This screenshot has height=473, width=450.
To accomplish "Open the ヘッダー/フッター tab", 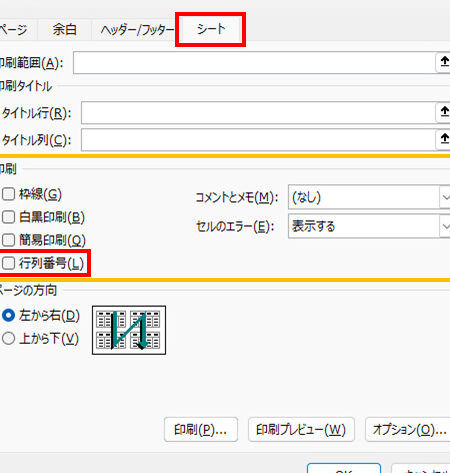I will click(x=137, y=30).
